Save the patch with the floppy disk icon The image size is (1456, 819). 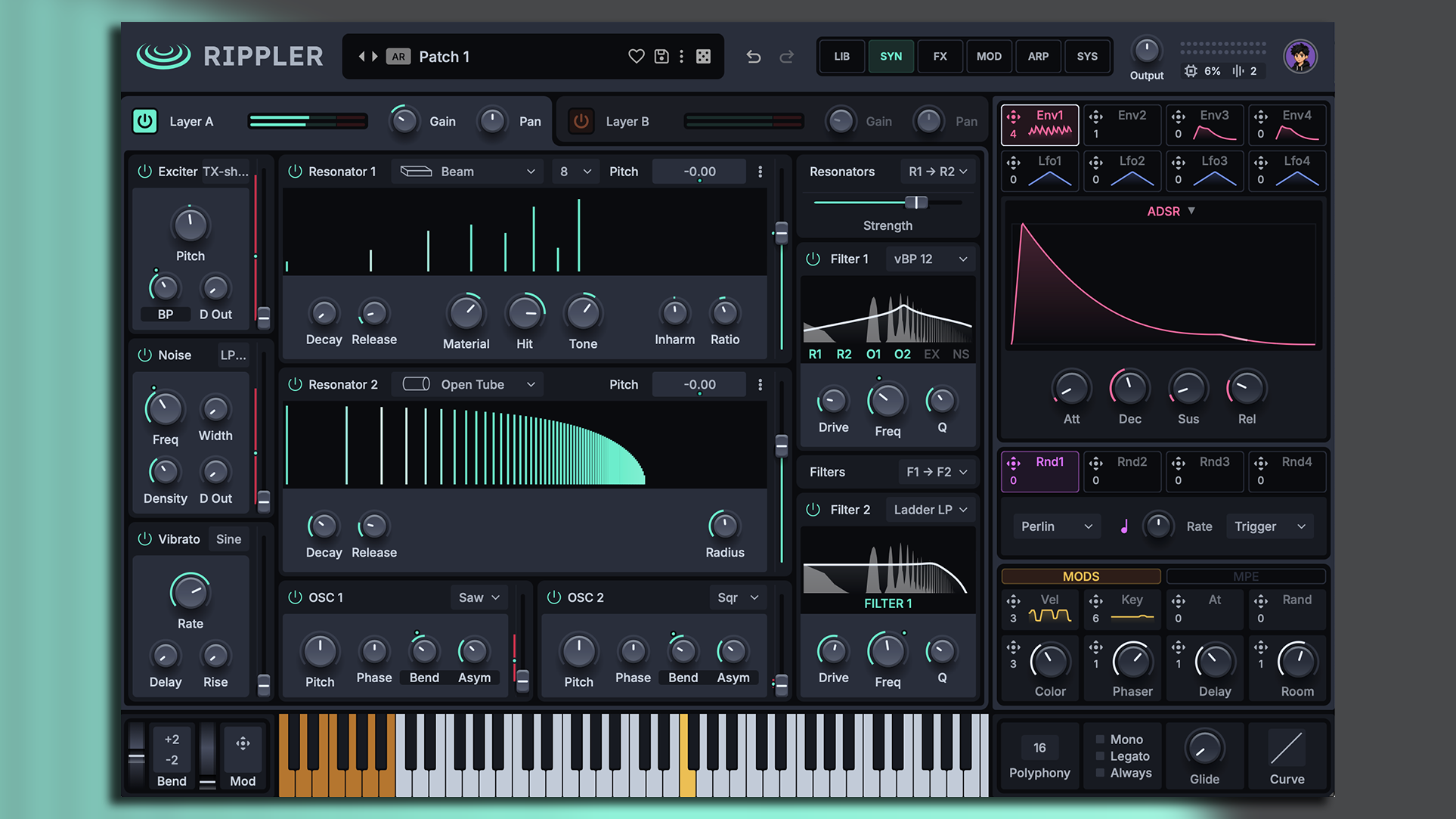tap(661, 56)
